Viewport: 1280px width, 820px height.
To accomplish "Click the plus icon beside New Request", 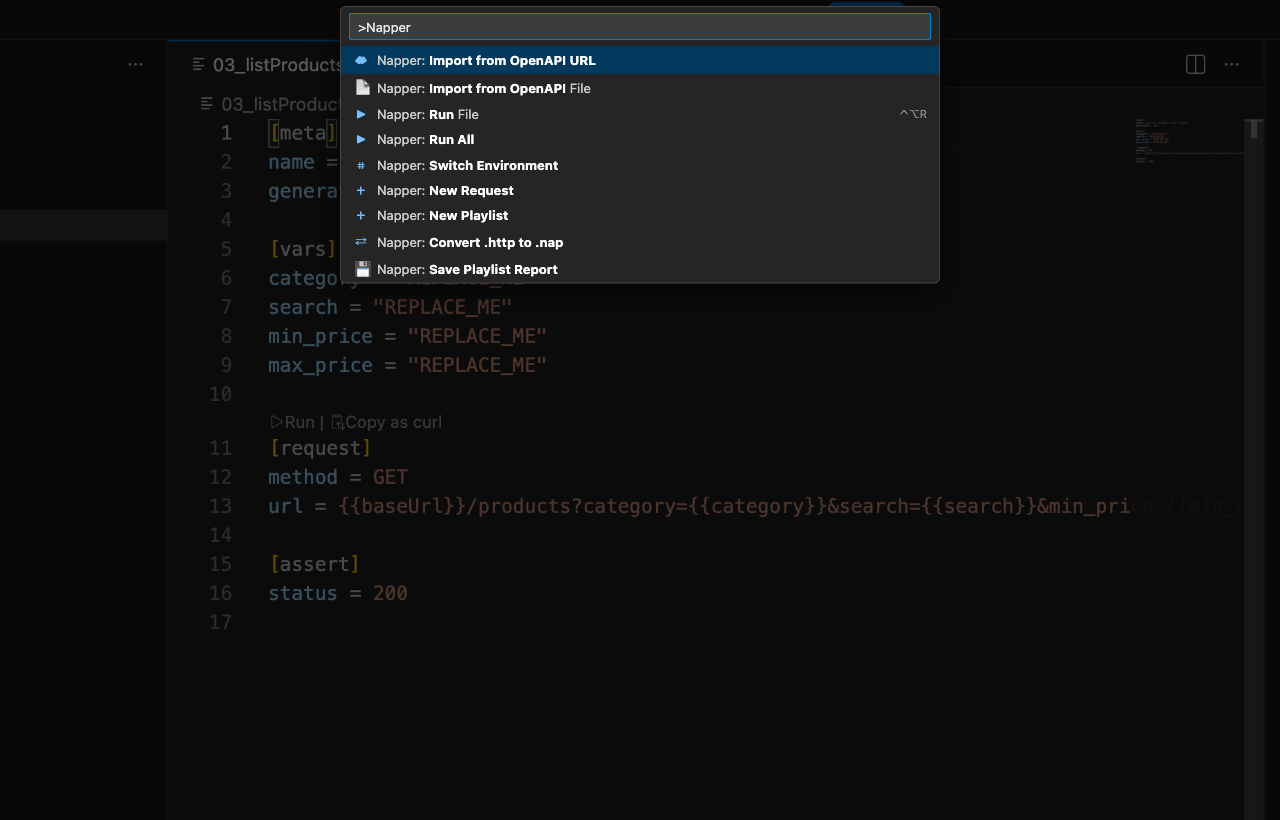I will [361, 190].
